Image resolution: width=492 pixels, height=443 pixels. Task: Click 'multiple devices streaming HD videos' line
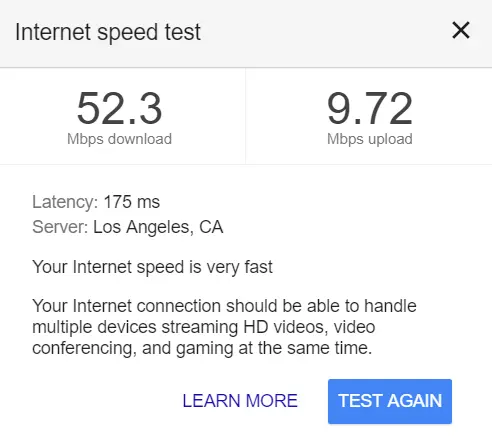[x=204, y=327]
